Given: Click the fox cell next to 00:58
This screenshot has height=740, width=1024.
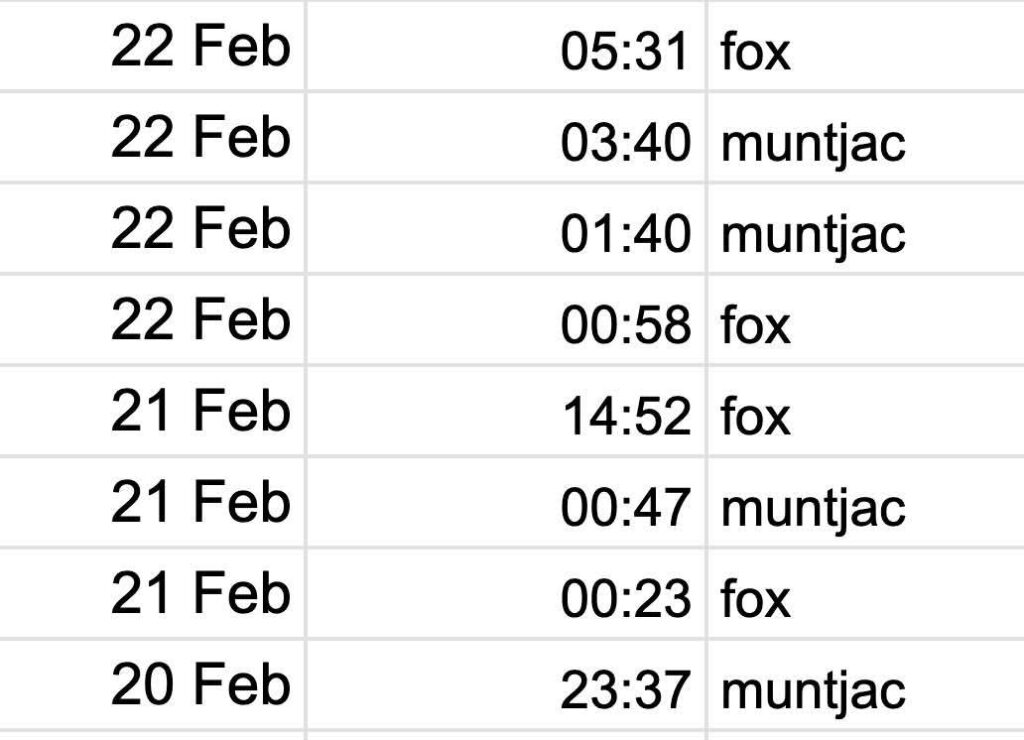Looking at the screenshot, I should point(756,325).
